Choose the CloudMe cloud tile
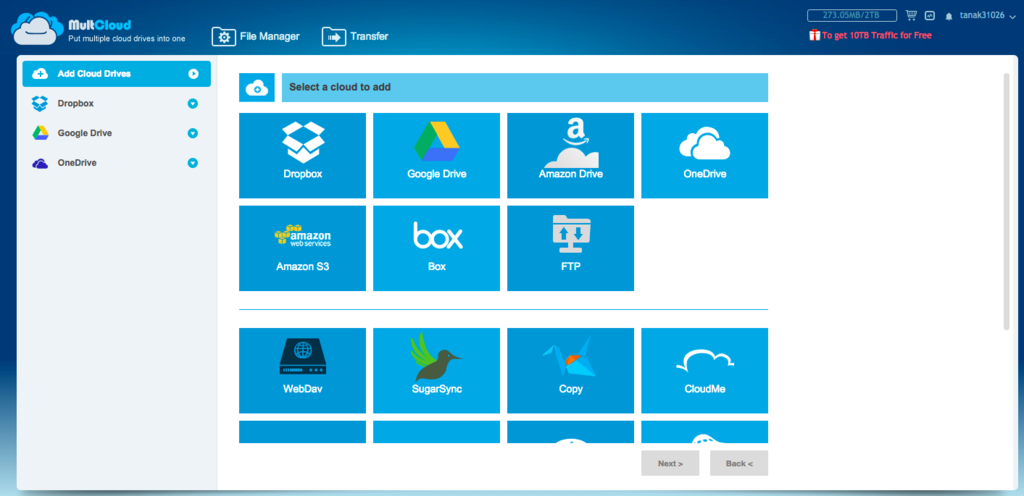1024x496 pixels. (705, 371)
